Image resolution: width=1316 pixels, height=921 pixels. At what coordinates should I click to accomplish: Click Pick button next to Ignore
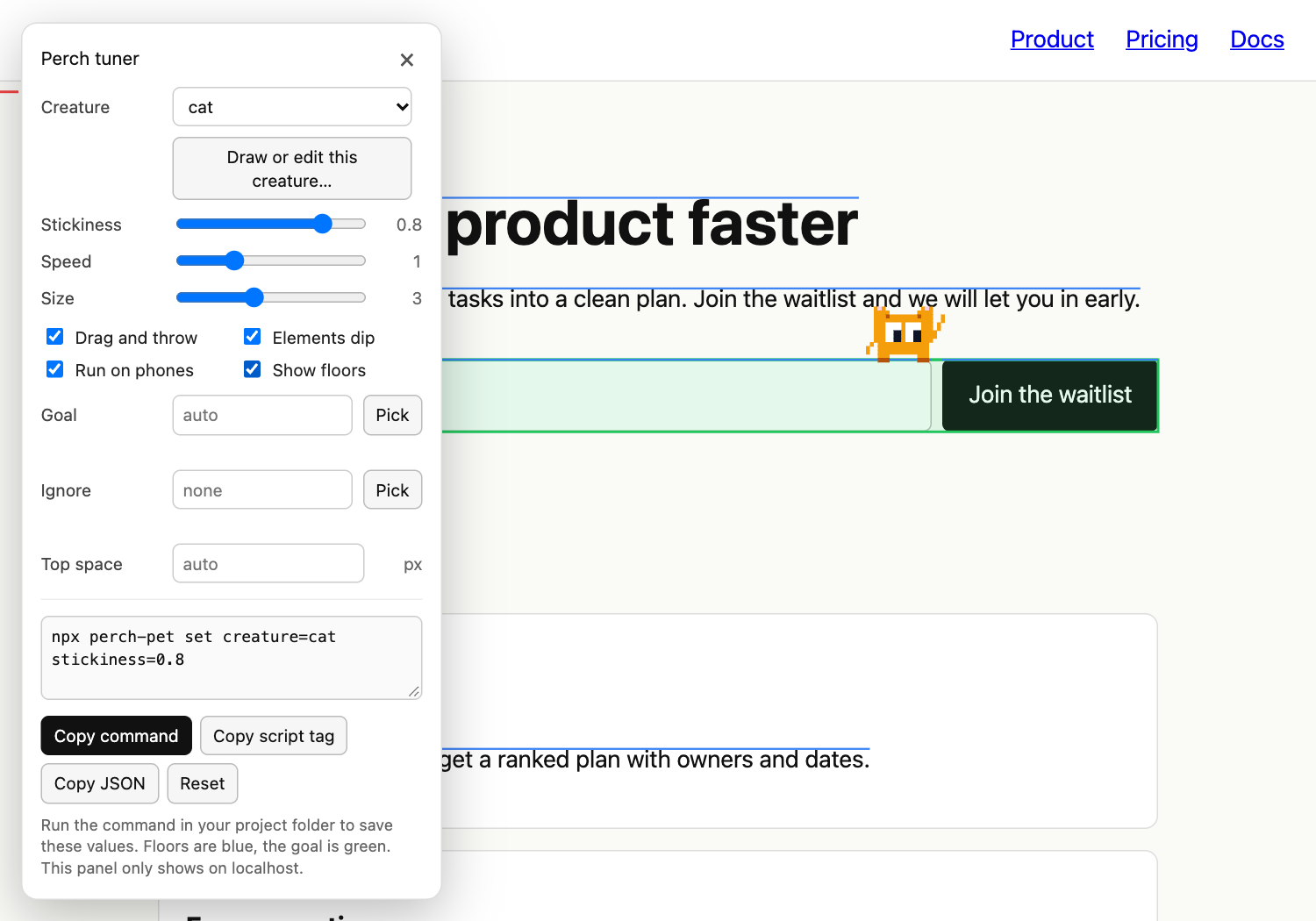(392, 490)
